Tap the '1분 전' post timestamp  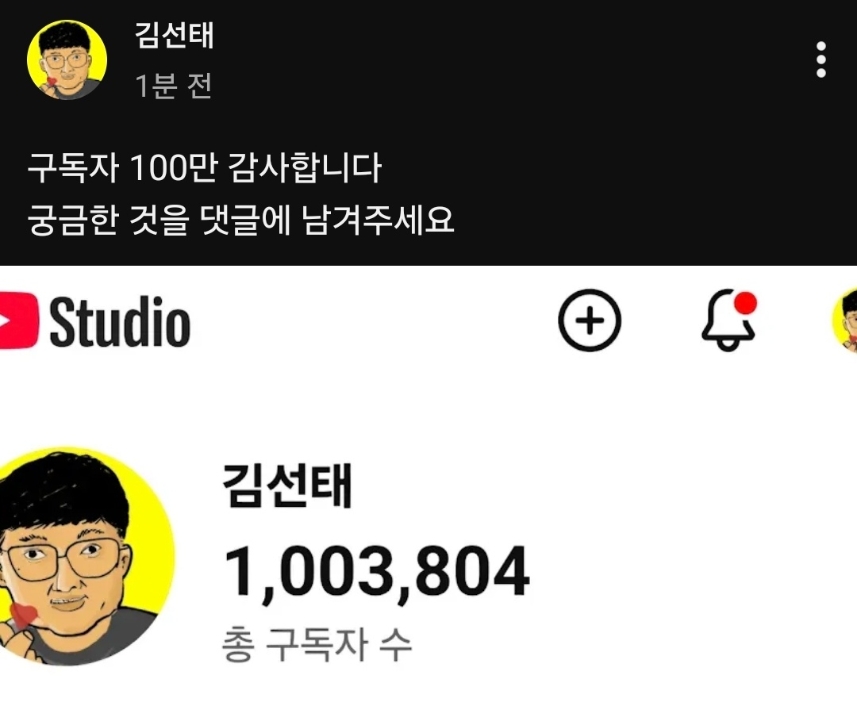pos(173,86)
